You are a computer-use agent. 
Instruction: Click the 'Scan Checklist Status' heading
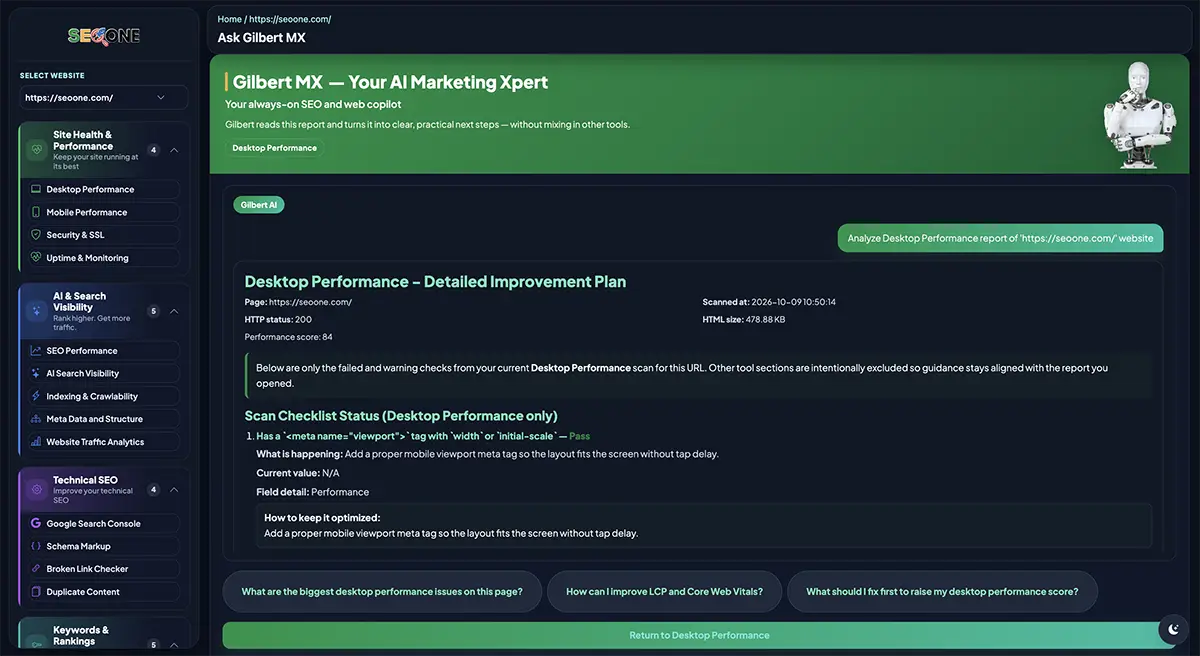[401, 416]
